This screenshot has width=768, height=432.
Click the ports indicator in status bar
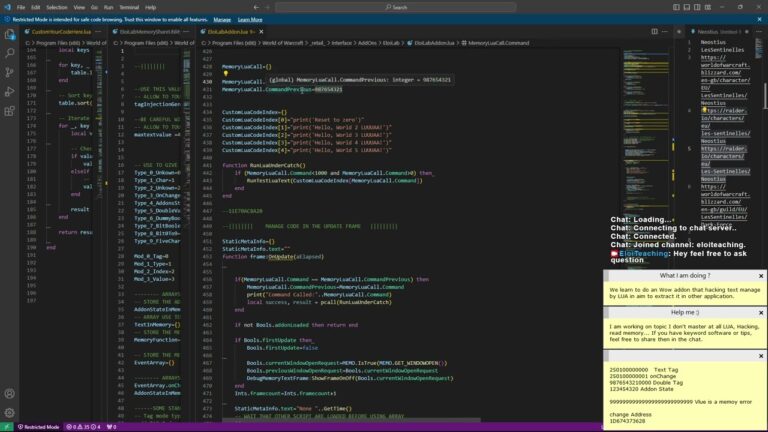(x=112, y=427)
